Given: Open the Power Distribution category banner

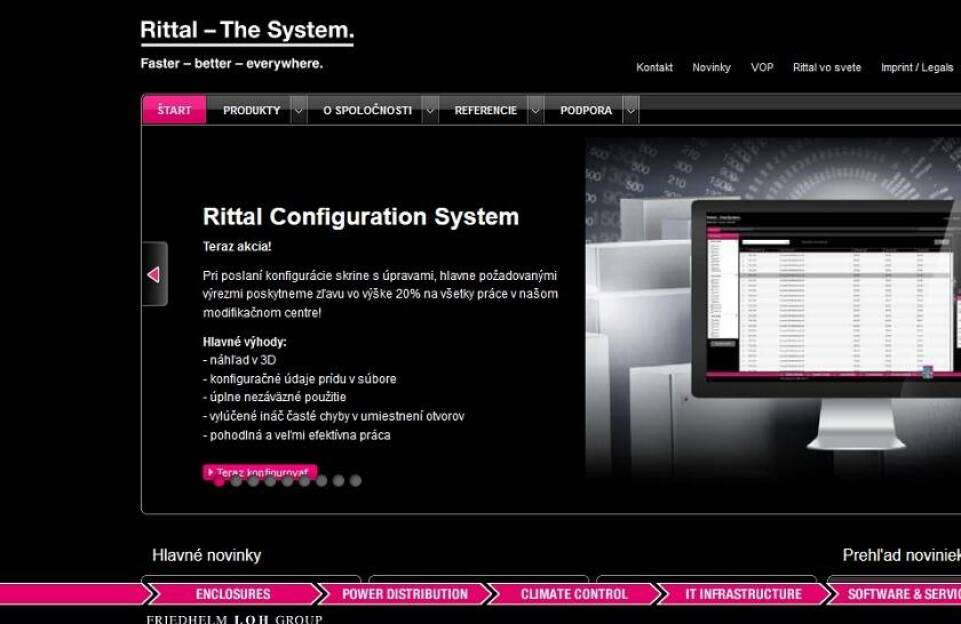Looking at the screenshot, I should [404, 594].
